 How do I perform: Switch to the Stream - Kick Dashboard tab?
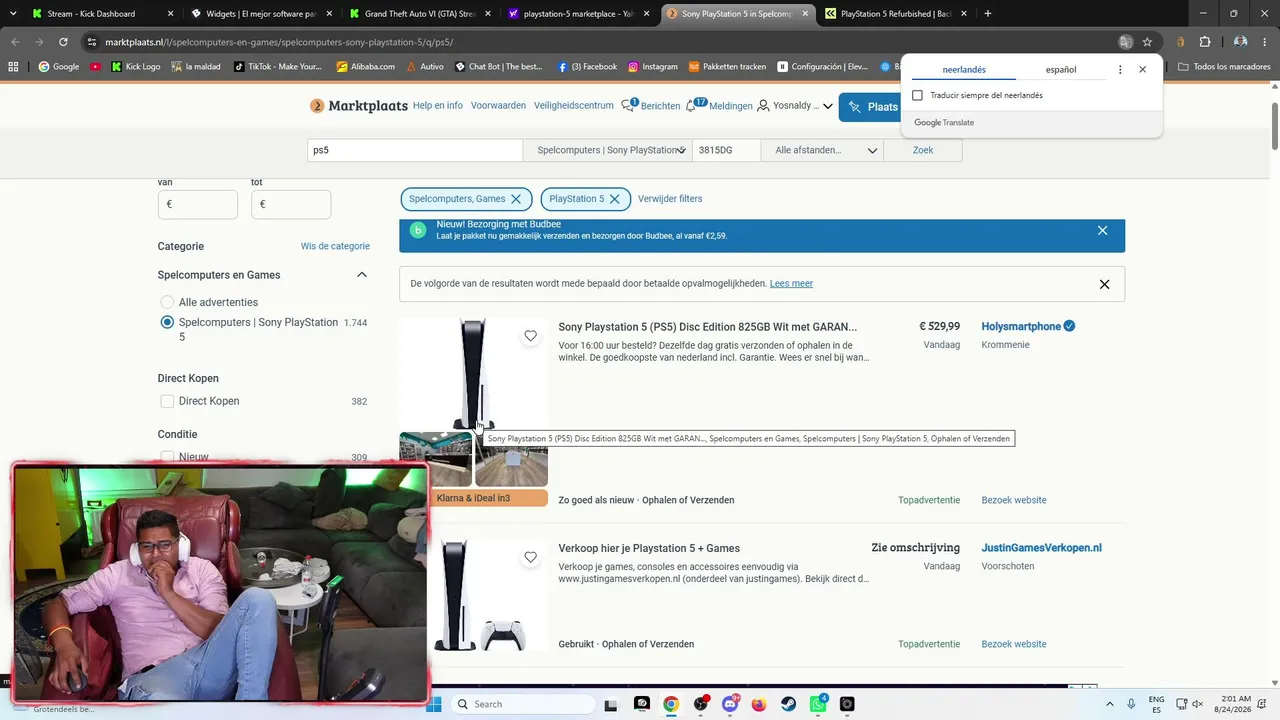(100, 14)
